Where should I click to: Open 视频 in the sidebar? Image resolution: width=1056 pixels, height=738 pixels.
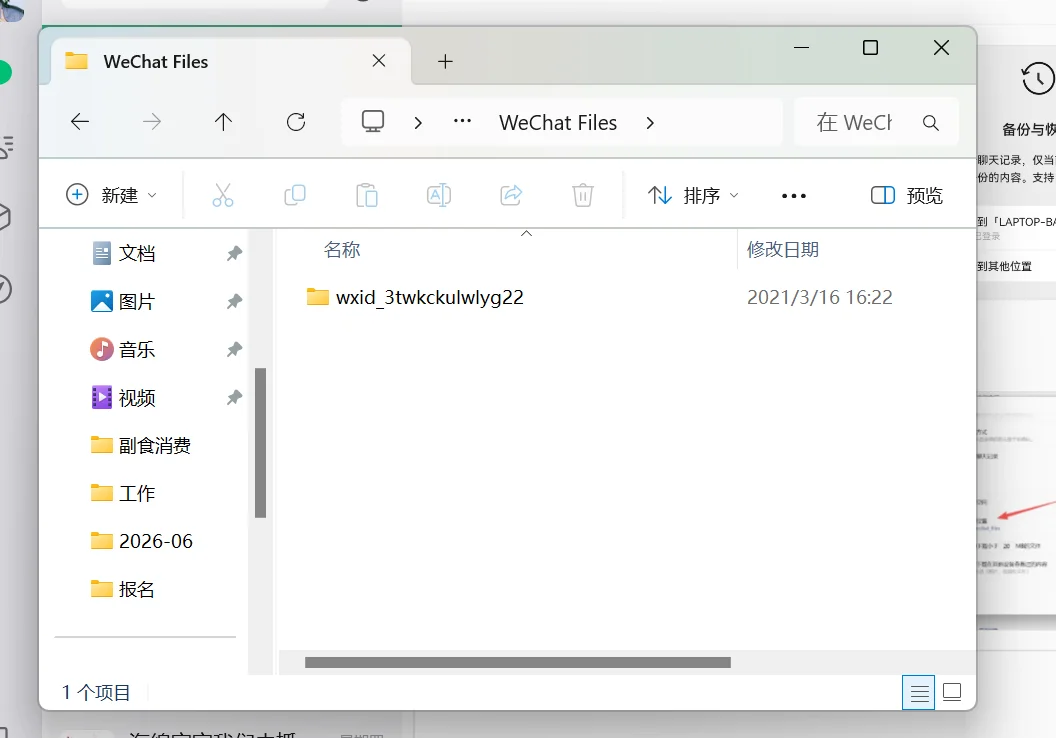pos(137,398)
